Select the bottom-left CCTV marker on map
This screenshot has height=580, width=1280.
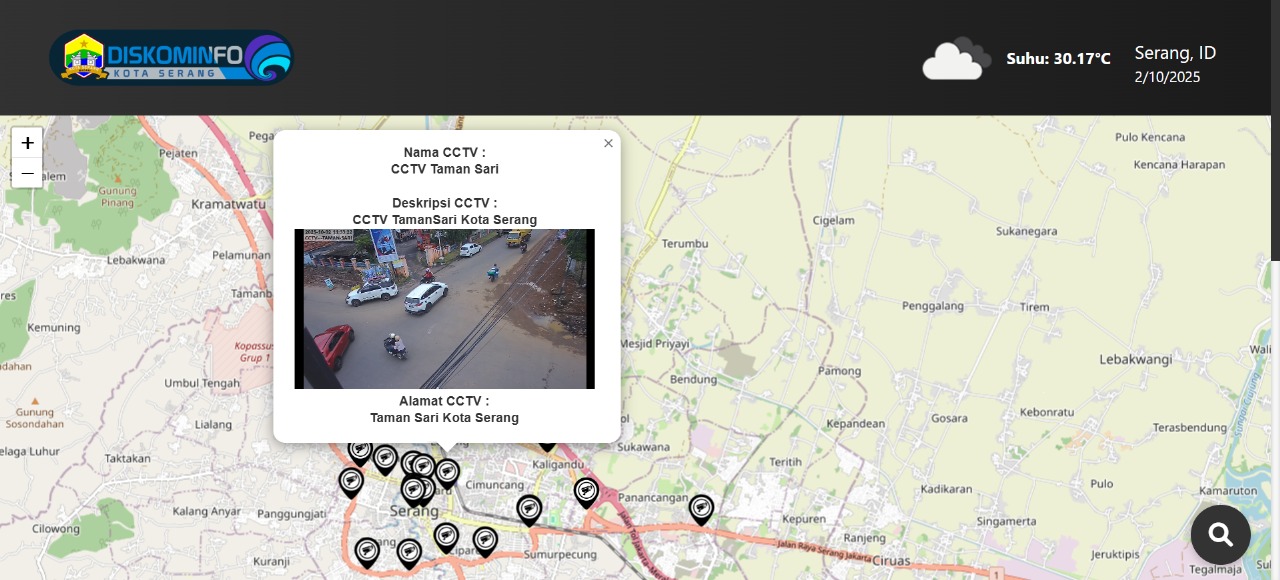pos(367,552)
